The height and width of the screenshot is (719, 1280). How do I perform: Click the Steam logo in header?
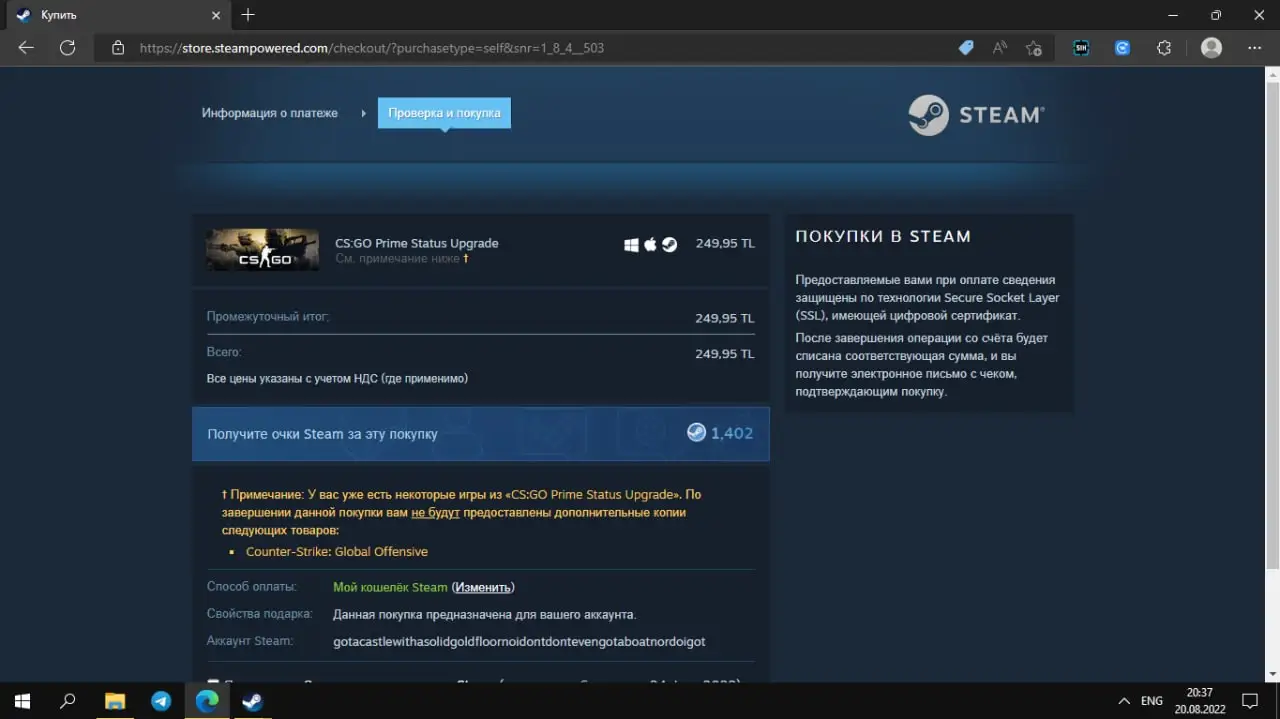click(976, 115)
